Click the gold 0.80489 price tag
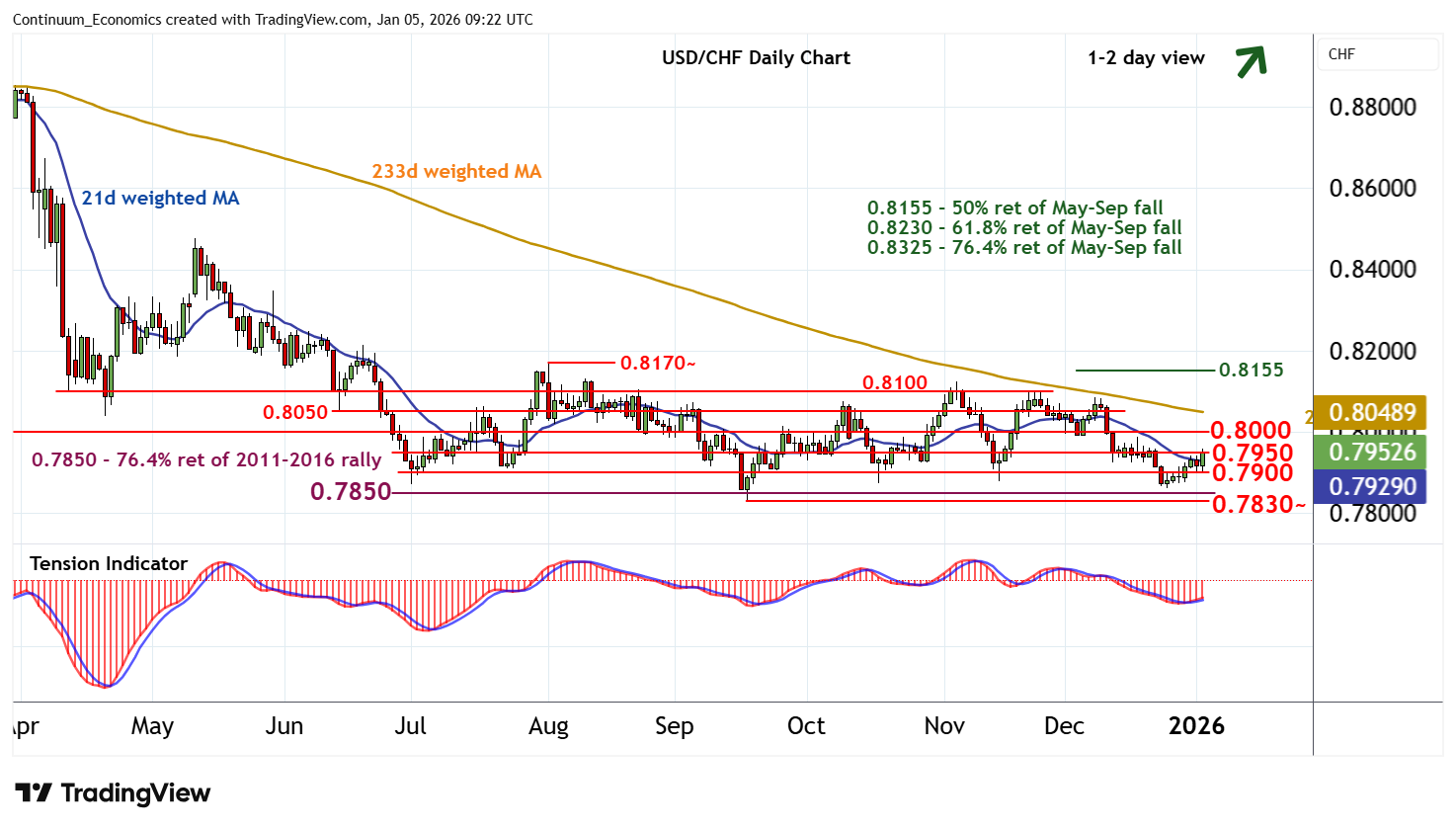1456x830 pixels. (1372, 412)
